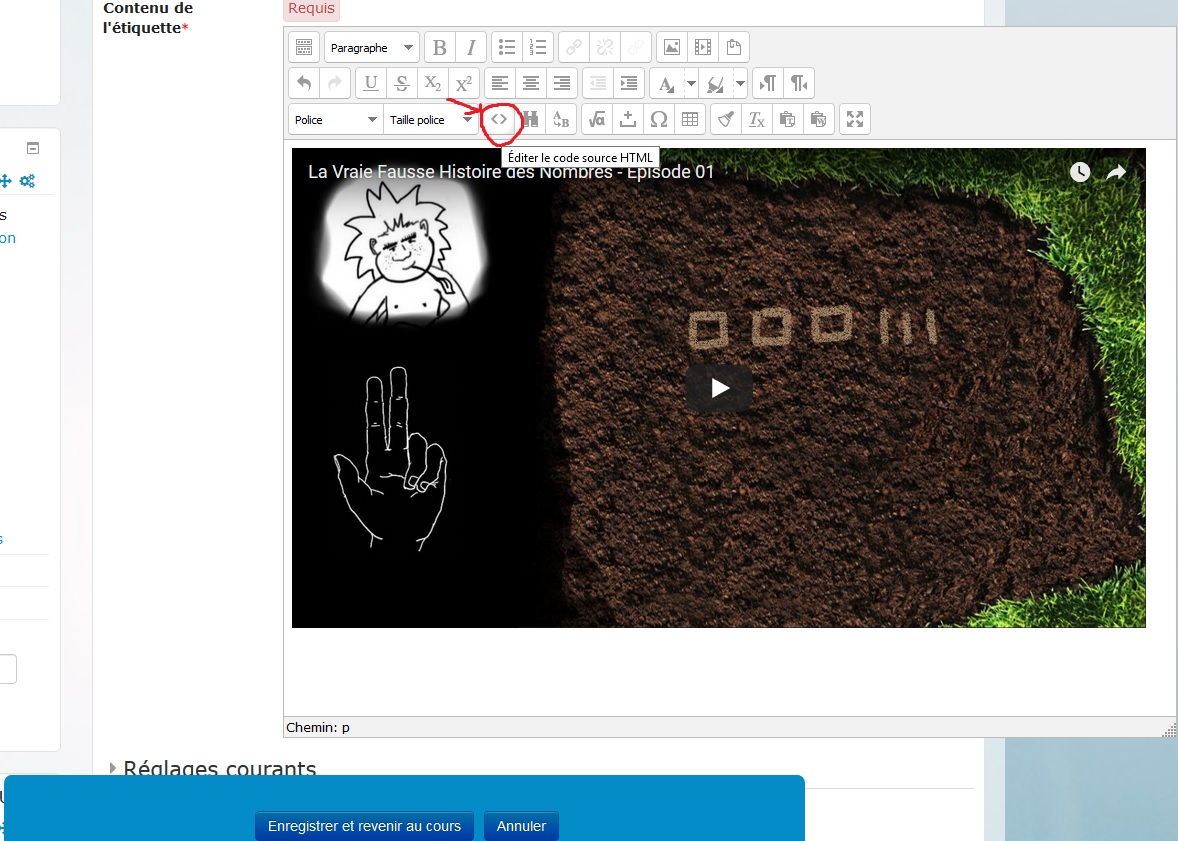Toggle bold formatting
Screen dimensions: 1178x841
coord(439,48)
